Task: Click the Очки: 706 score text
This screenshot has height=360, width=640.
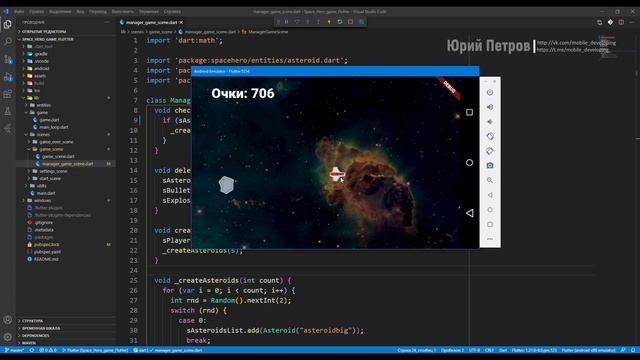Action: pos(243,93)
